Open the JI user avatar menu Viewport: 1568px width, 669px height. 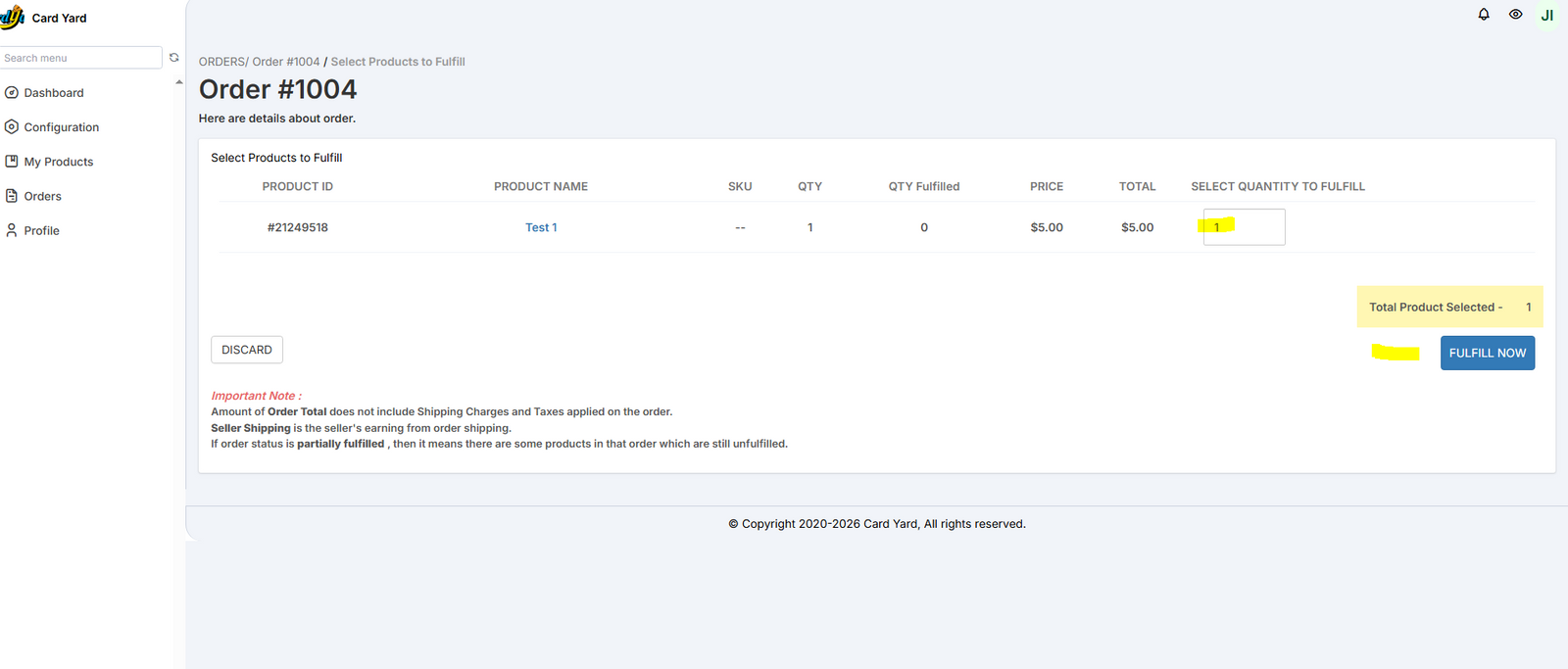click(x=1546, y=16)
